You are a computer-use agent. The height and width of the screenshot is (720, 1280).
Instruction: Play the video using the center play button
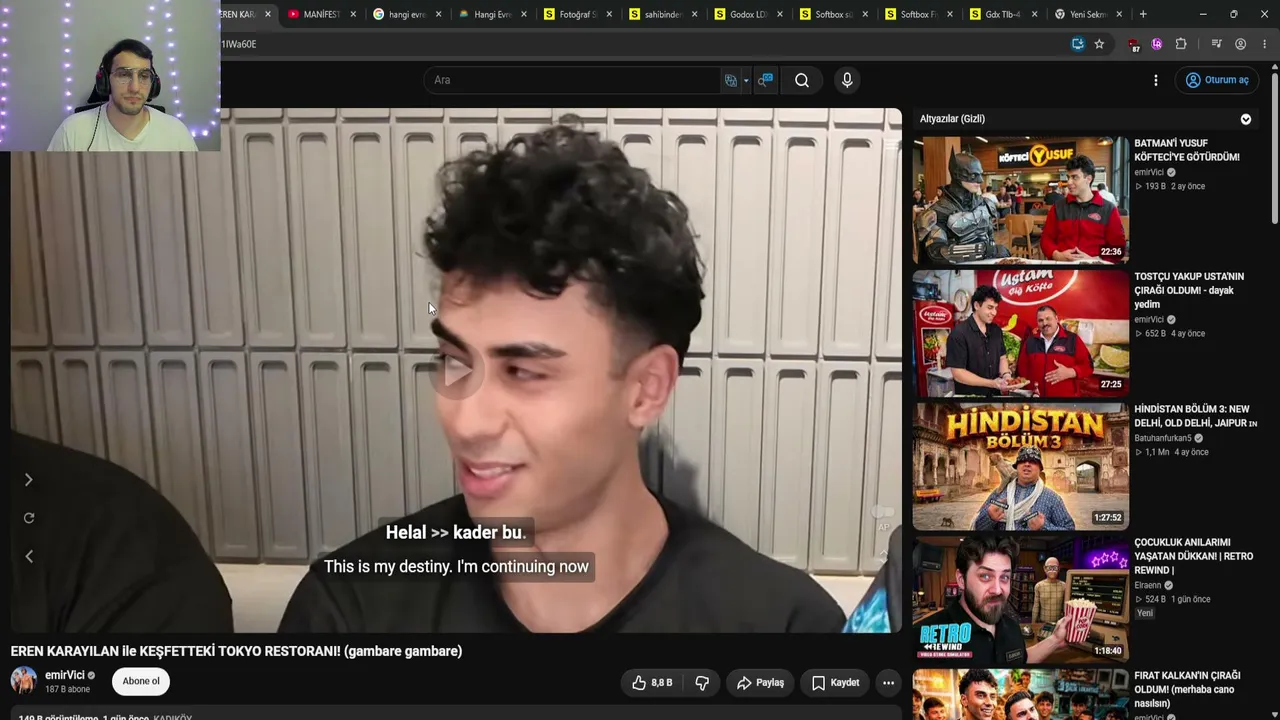[457, 372]
